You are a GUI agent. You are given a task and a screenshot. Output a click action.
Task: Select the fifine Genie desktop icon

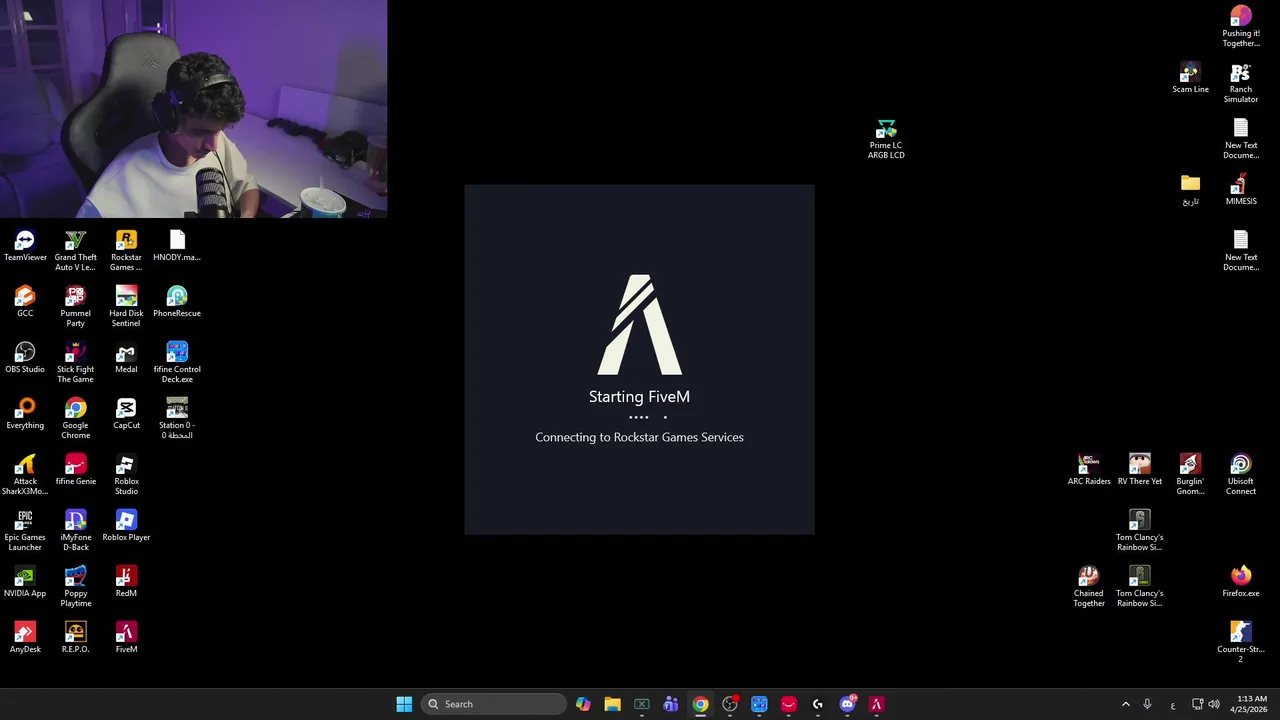[x=75, y=470]
